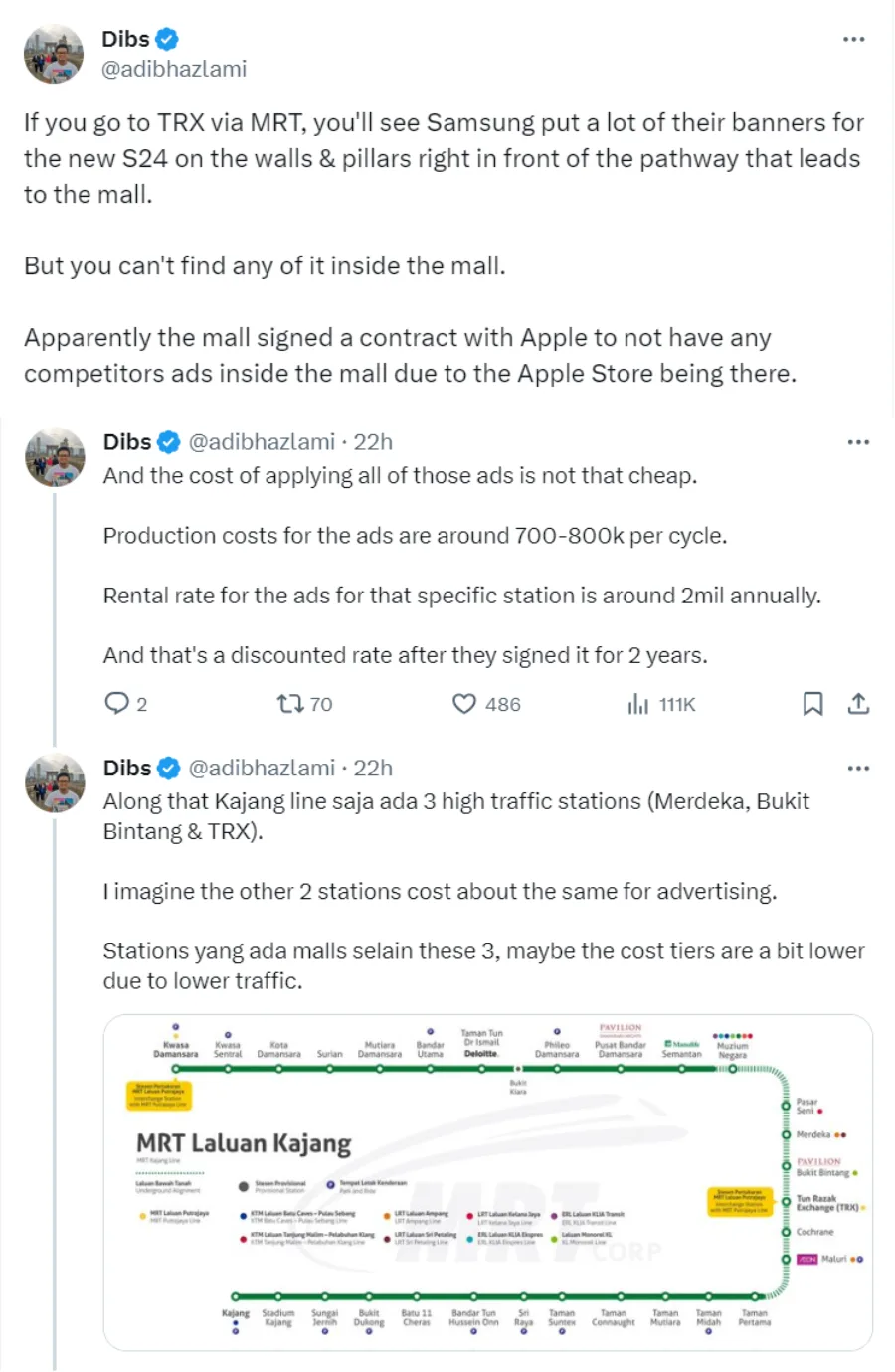View analytics showing 111K views
Image resolution: width=895 pixels, height=1372 pixels.
[x=638, y=704]
